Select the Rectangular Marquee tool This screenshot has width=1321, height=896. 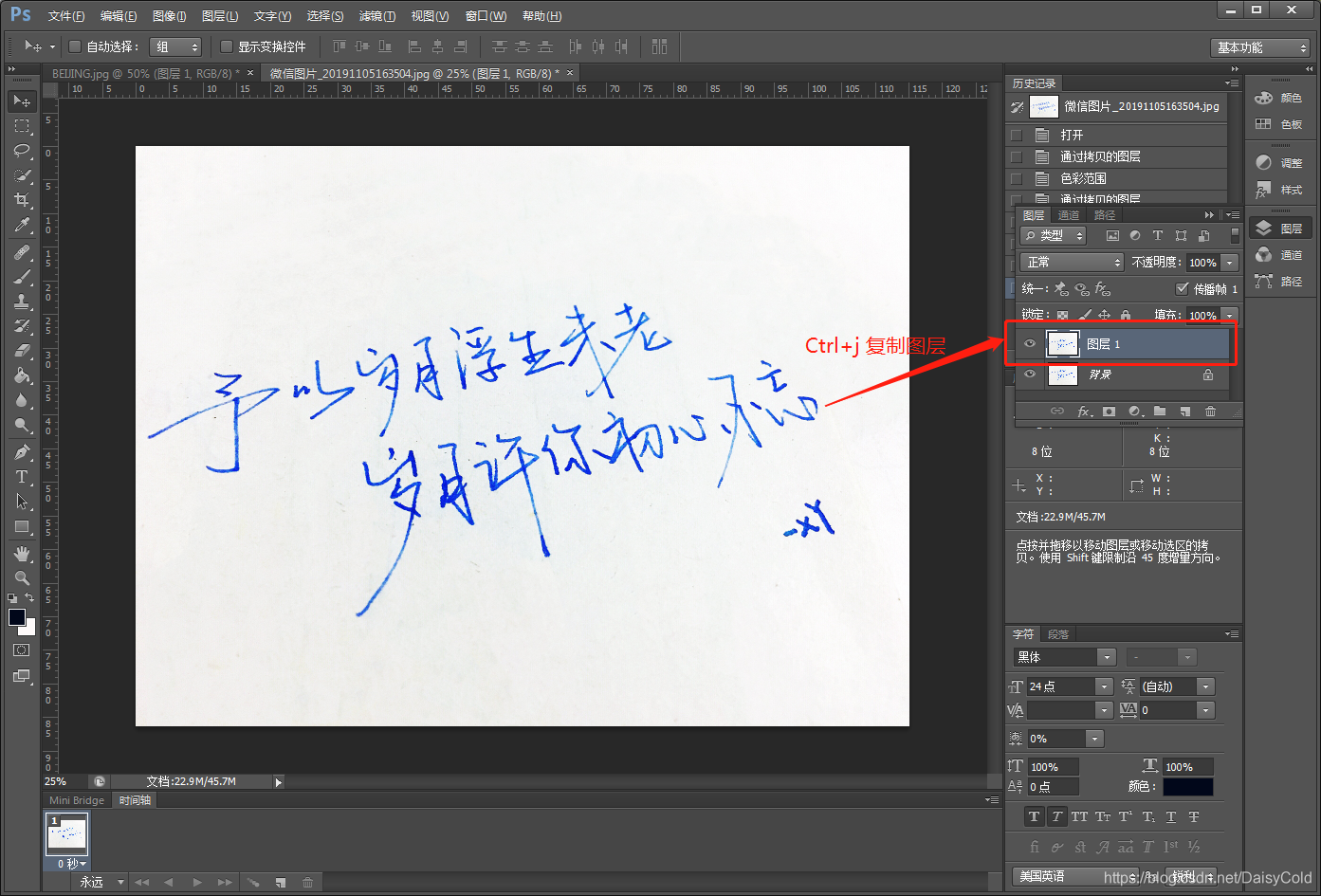point(22,126)
